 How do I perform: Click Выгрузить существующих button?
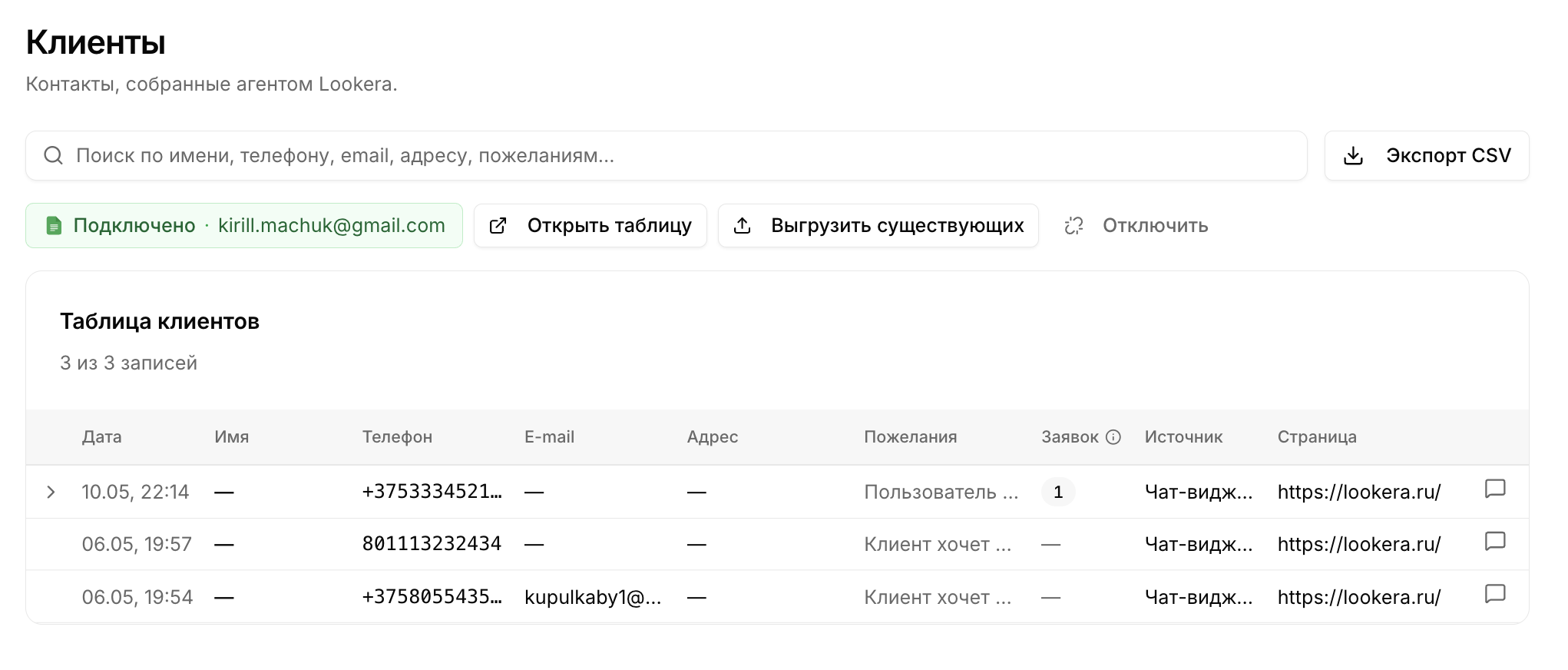(878, 226)
